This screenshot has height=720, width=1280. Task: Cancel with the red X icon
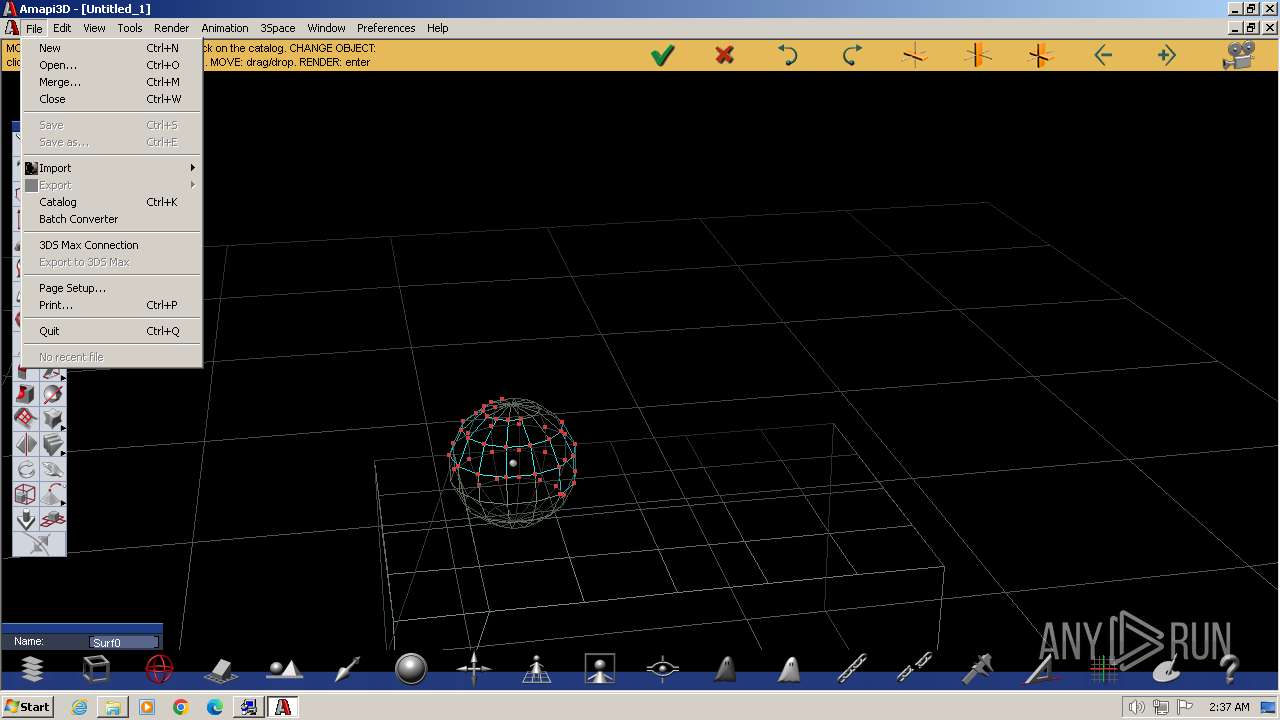[725, 55]
